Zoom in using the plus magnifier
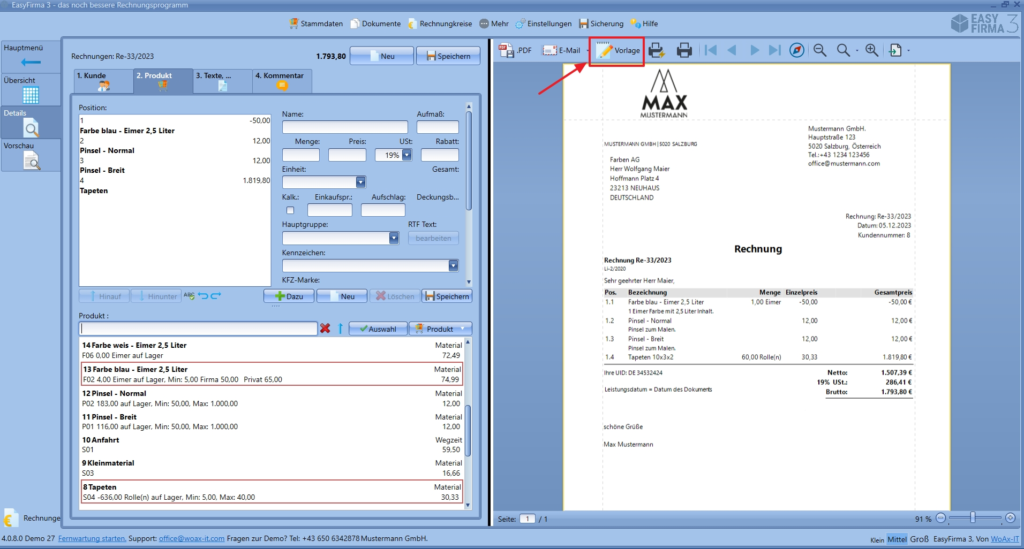 click(x=871, y=50)
